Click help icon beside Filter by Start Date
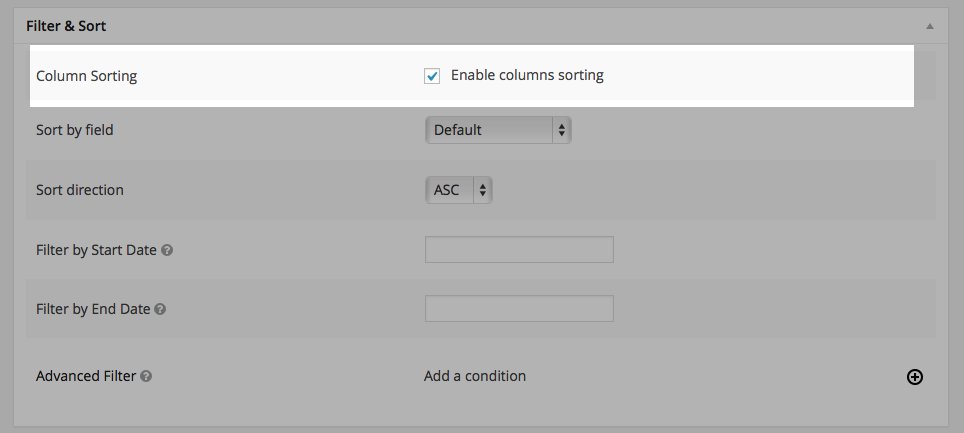Viewport: 964px width, 433px height. click(167, 250)
